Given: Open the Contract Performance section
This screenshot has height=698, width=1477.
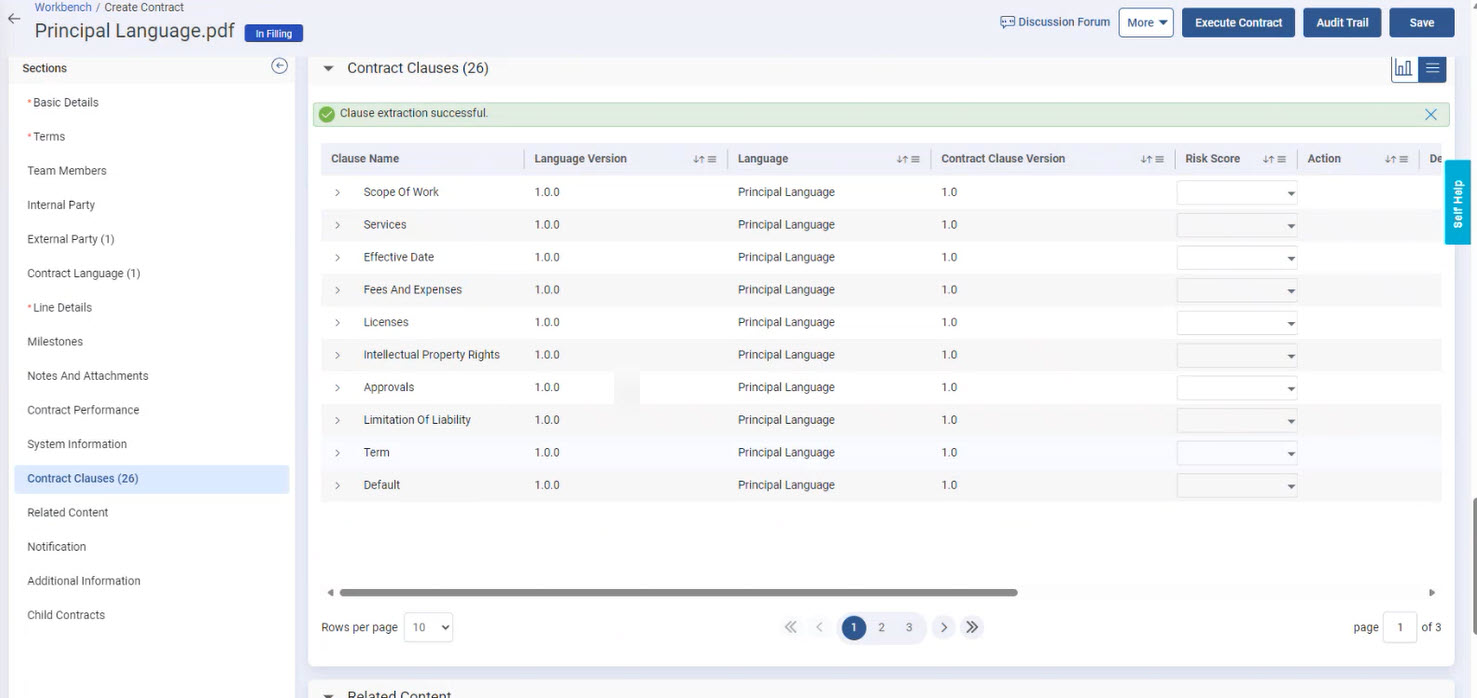Looking at the screenshot, I should [83, 410].
